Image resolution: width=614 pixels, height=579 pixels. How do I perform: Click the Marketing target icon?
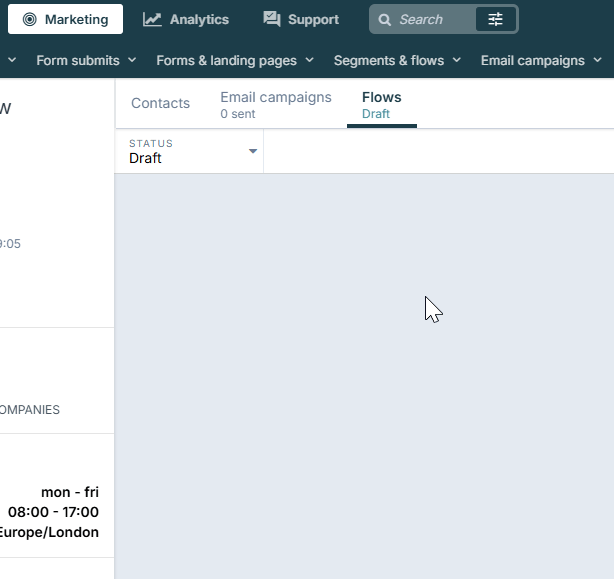[30, 19]
